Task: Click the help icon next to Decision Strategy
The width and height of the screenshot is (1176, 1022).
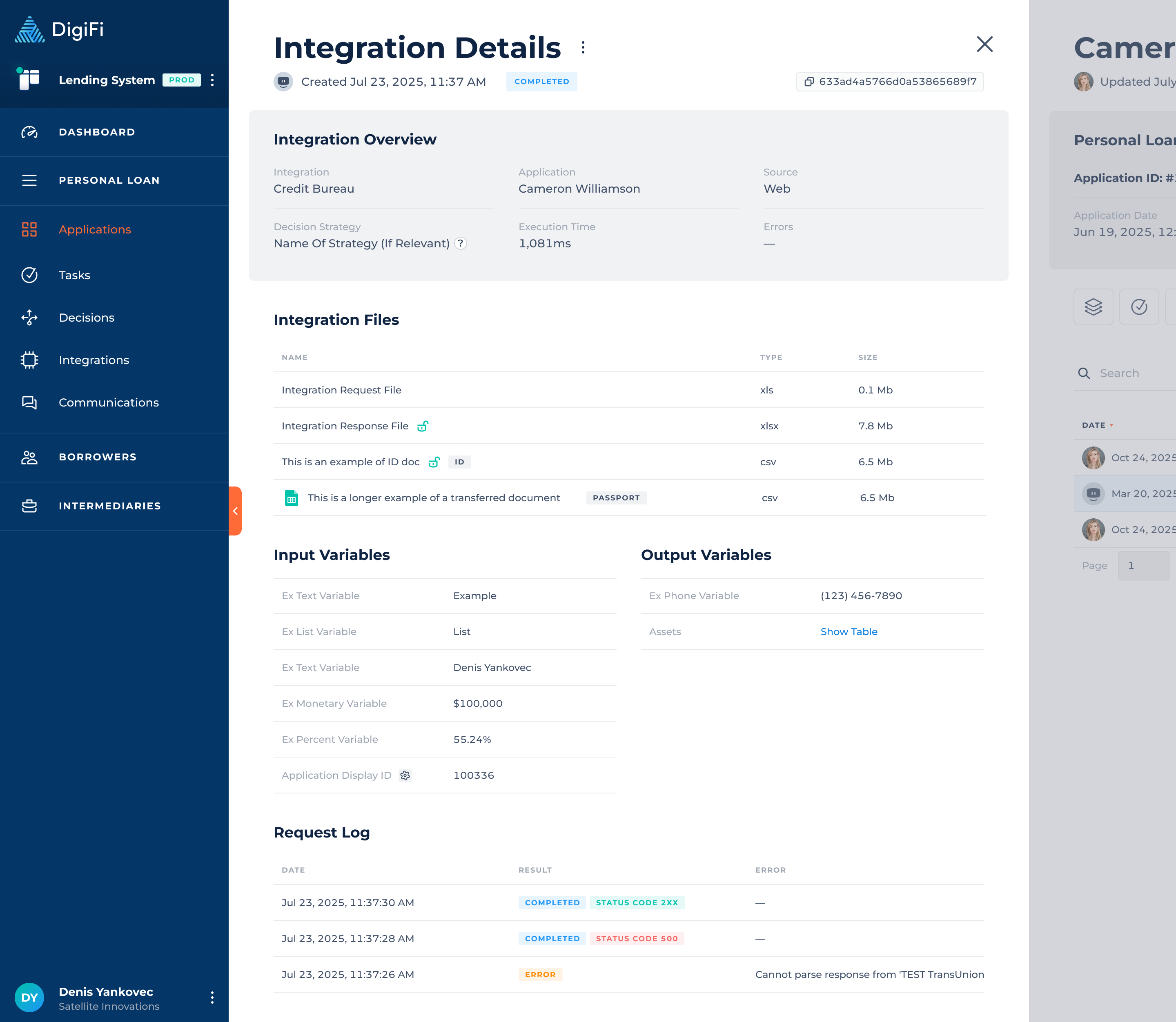Action: [461, 244]
